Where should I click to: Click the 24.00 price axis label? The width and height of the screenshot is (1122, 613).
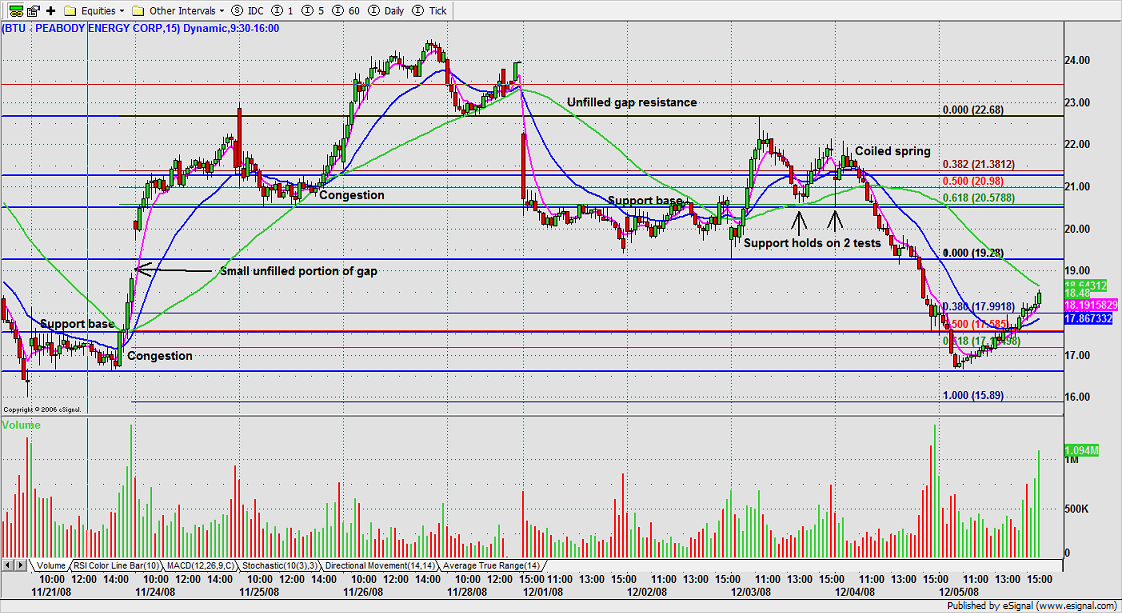point(1077,61)
